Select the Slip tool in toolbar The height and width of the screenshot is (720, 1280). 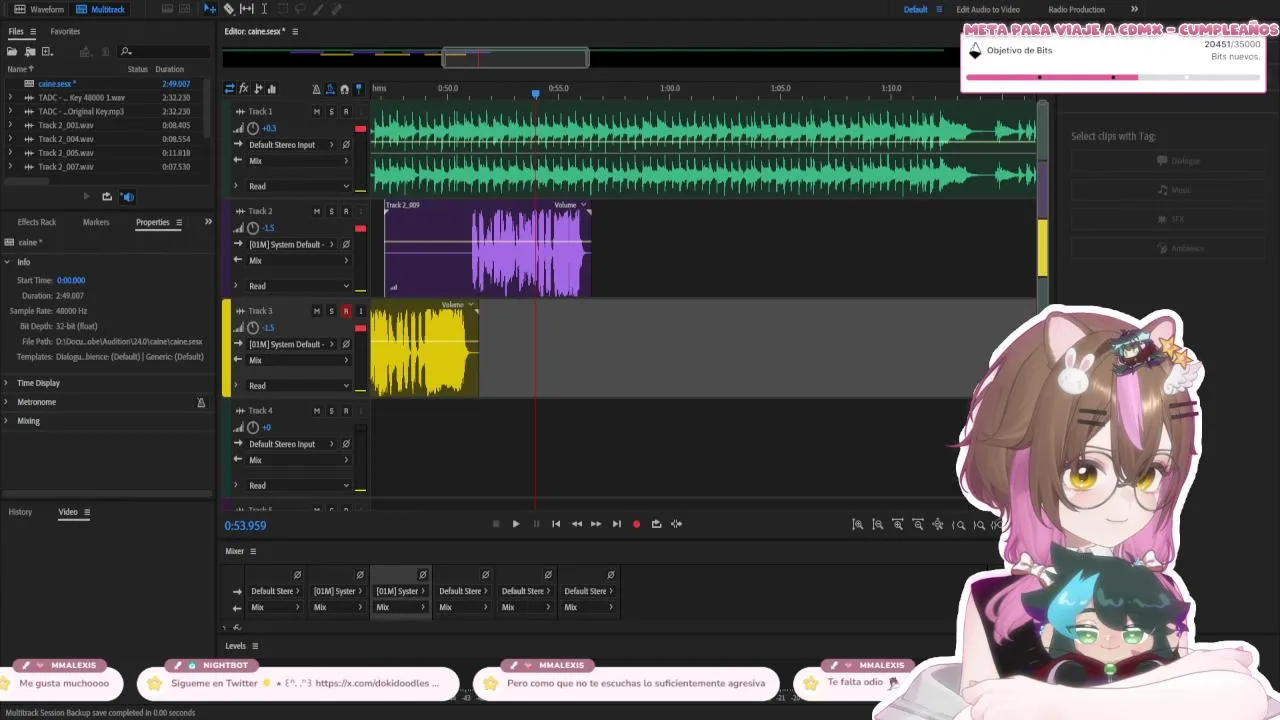(x=247, y=9)
